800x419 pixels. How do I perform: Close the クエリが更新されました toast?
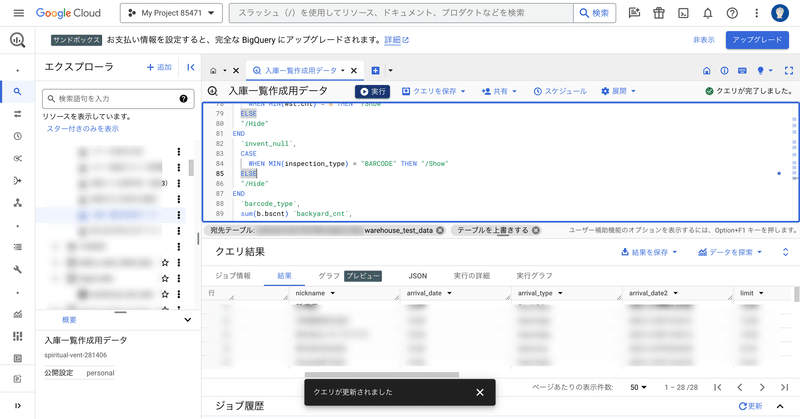(x=480, y=392)
